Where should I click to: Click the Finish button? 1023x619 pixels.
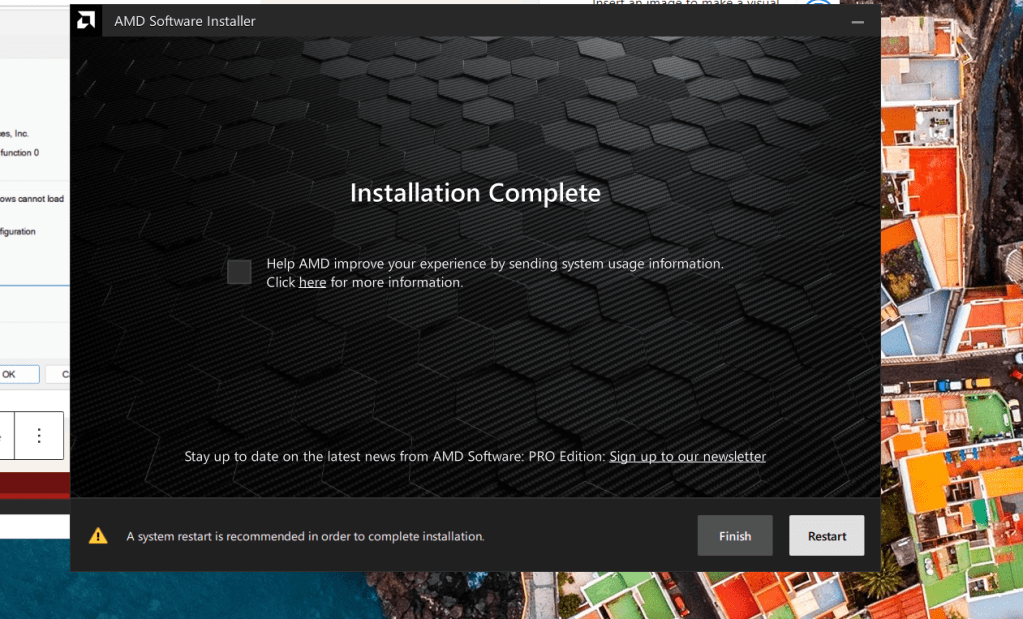tap(735, 536)
